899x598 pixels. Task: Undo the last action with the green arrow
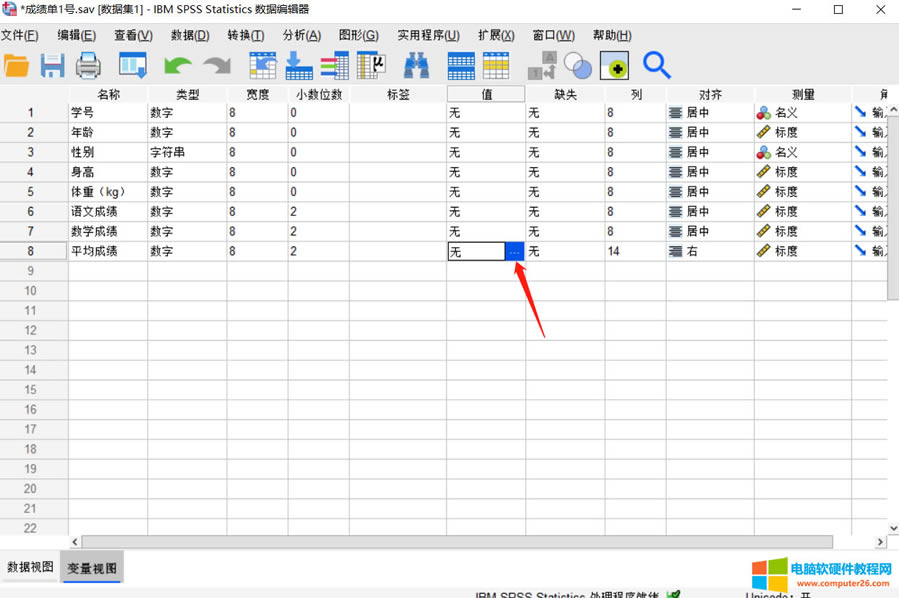(177, 66)
